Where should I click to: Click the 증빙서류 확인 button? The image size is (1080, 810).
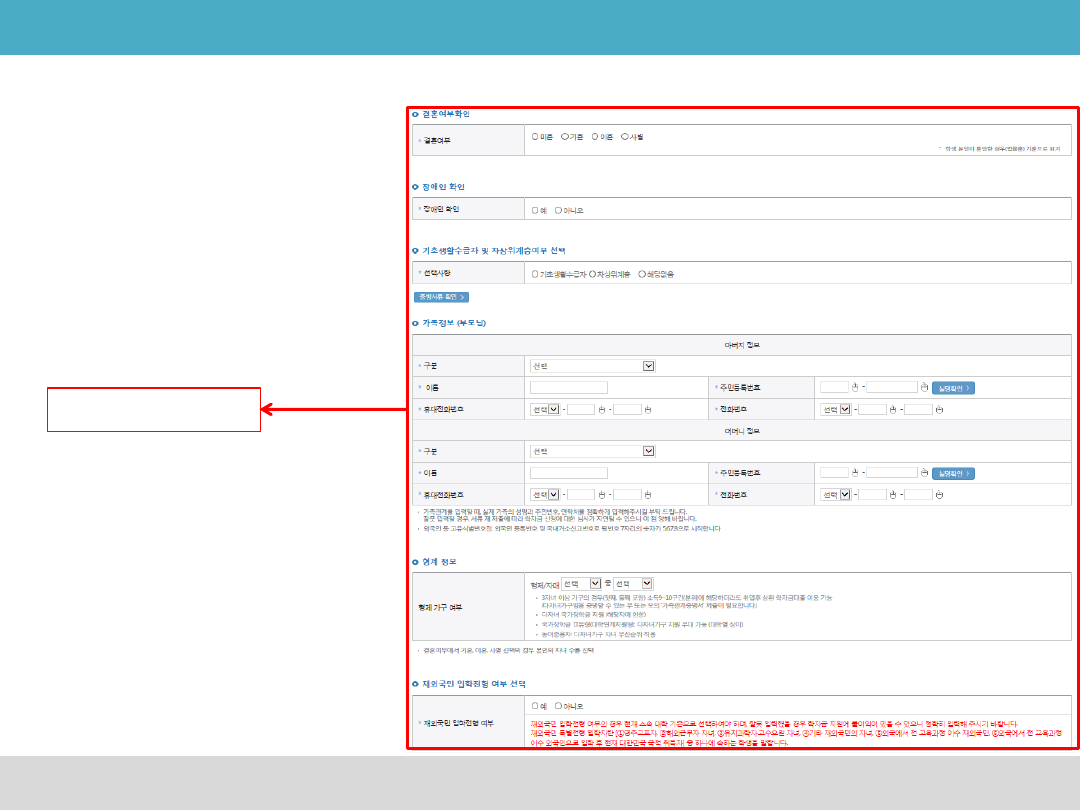tap(442, 297)
